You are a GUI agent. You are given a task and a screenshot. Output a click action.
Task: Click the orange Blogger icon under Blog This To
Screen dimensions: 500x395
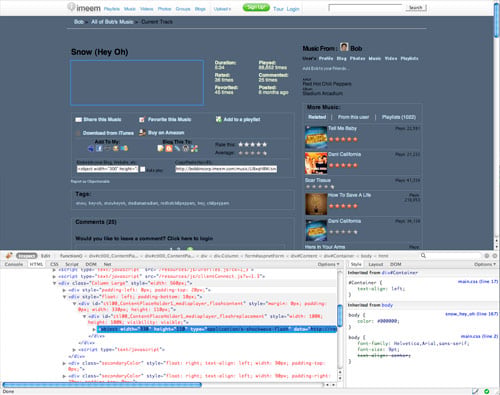pyautogui.click(x=169, y=148)
